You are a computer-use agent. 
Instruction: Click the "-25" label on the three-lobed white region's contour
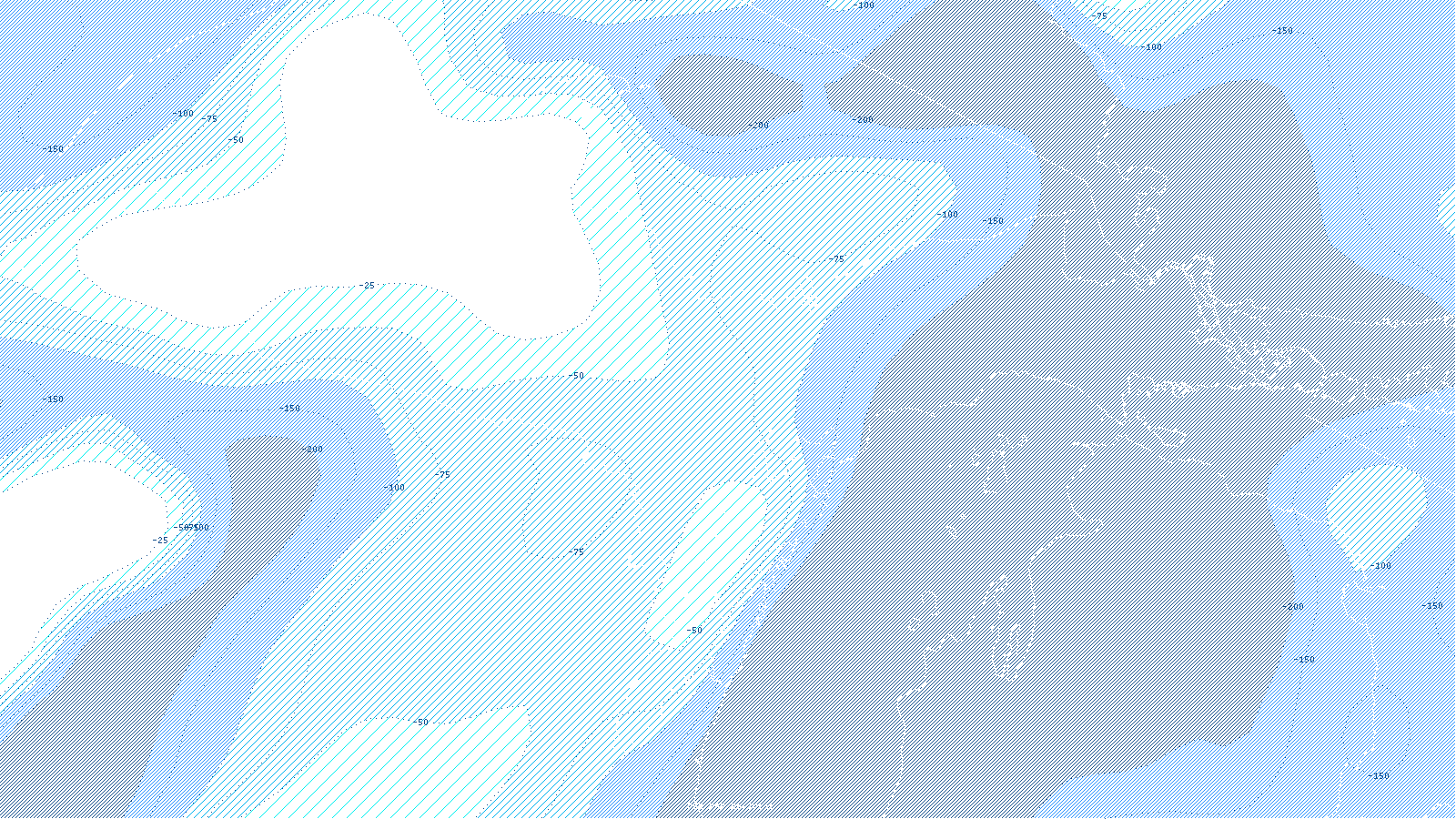[x=366, y=286]
